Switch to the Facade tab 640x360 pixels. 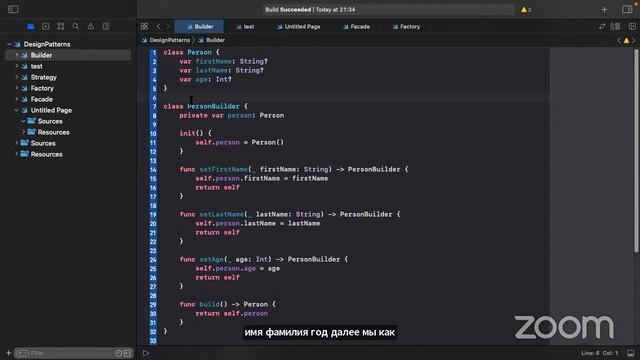coord(356,27)
